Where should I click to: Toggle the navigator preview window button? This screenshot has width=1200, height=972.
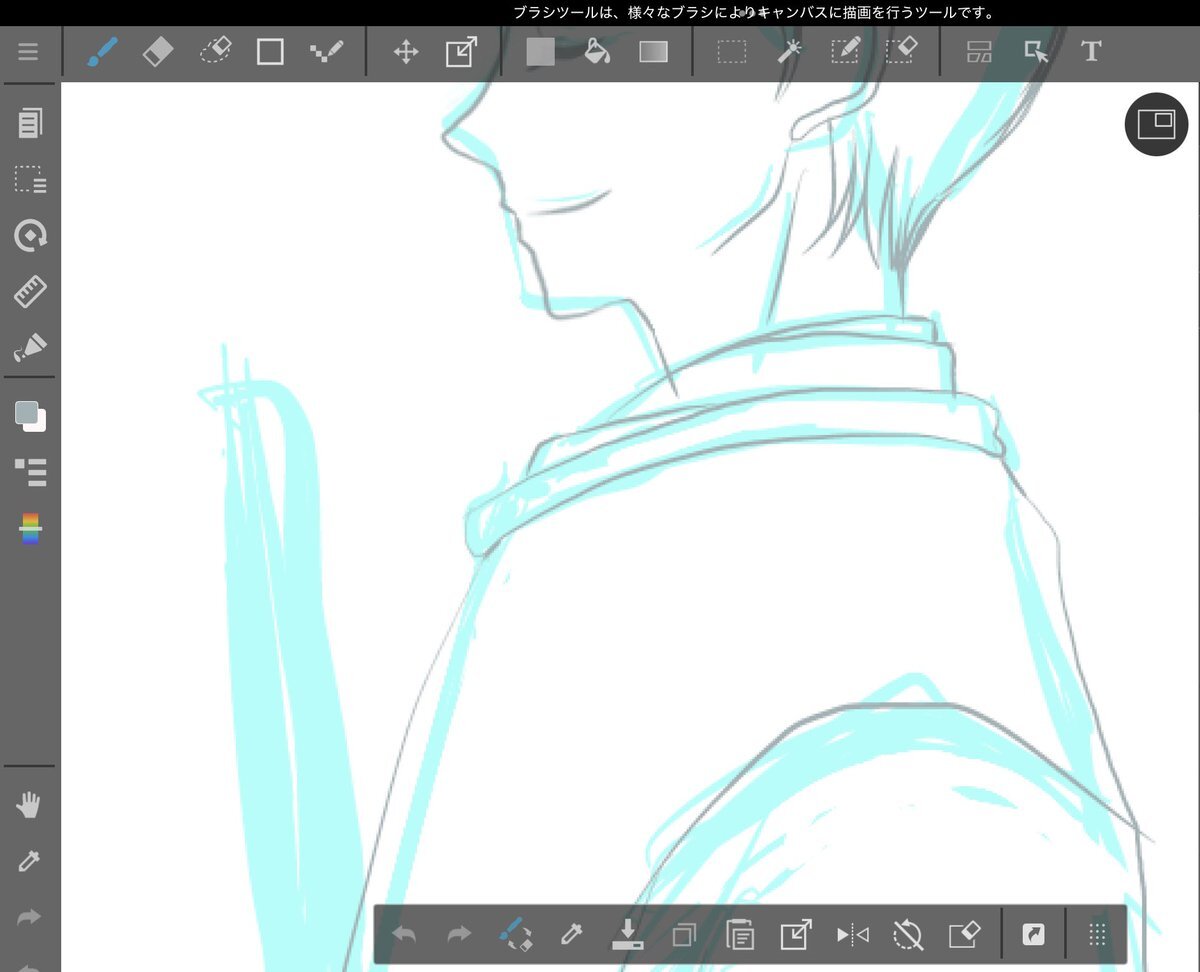click(1156, 124)
